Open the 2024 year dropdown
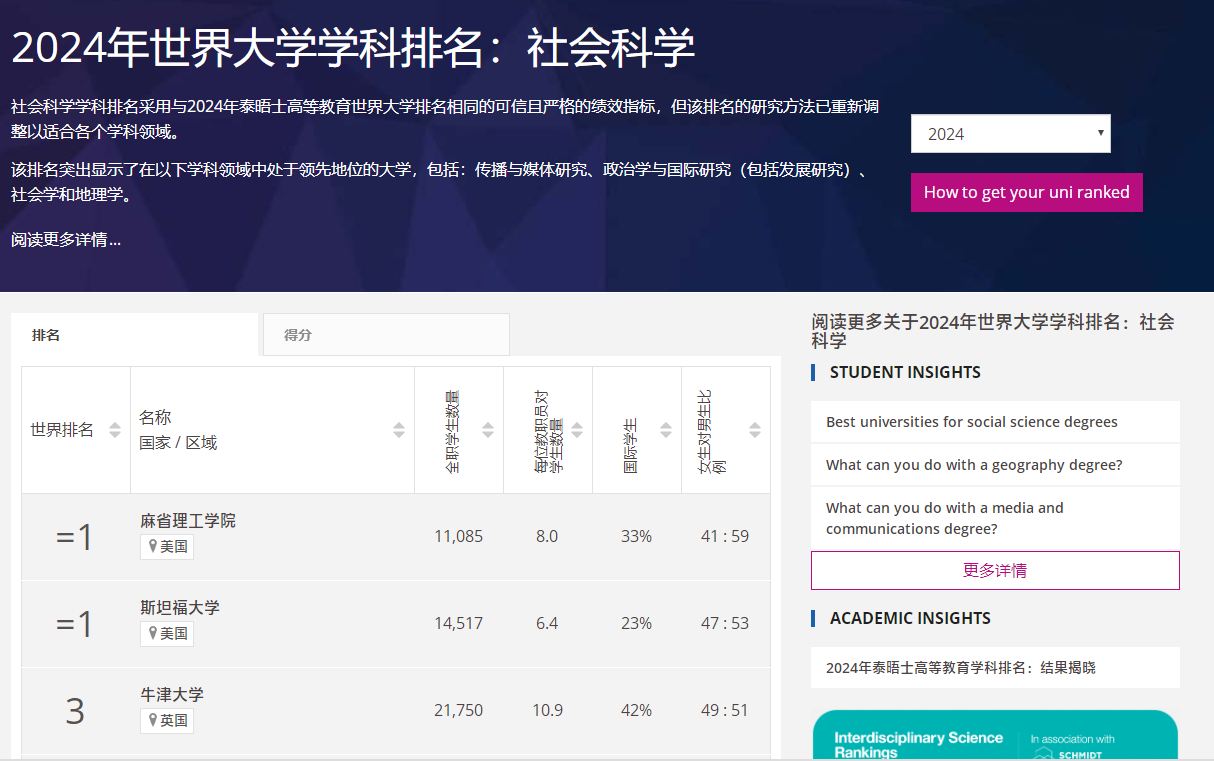Image resolution: width=1214 pixels, height=761 pixels. (1010, 134)
